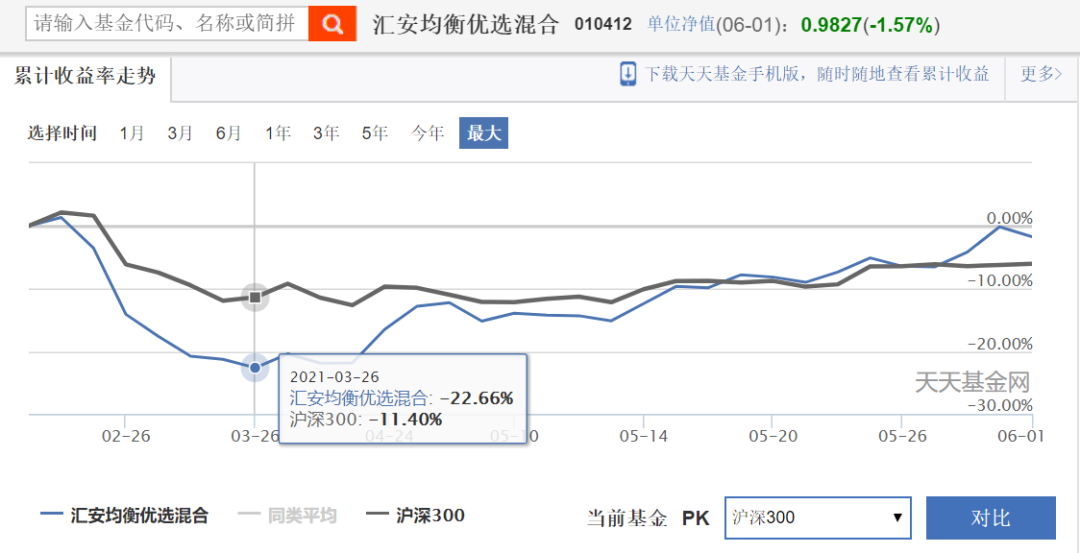This screenshot has height=553, width=1080.
Task: Select the 3月 time range
Action: (x=180, y=133)
